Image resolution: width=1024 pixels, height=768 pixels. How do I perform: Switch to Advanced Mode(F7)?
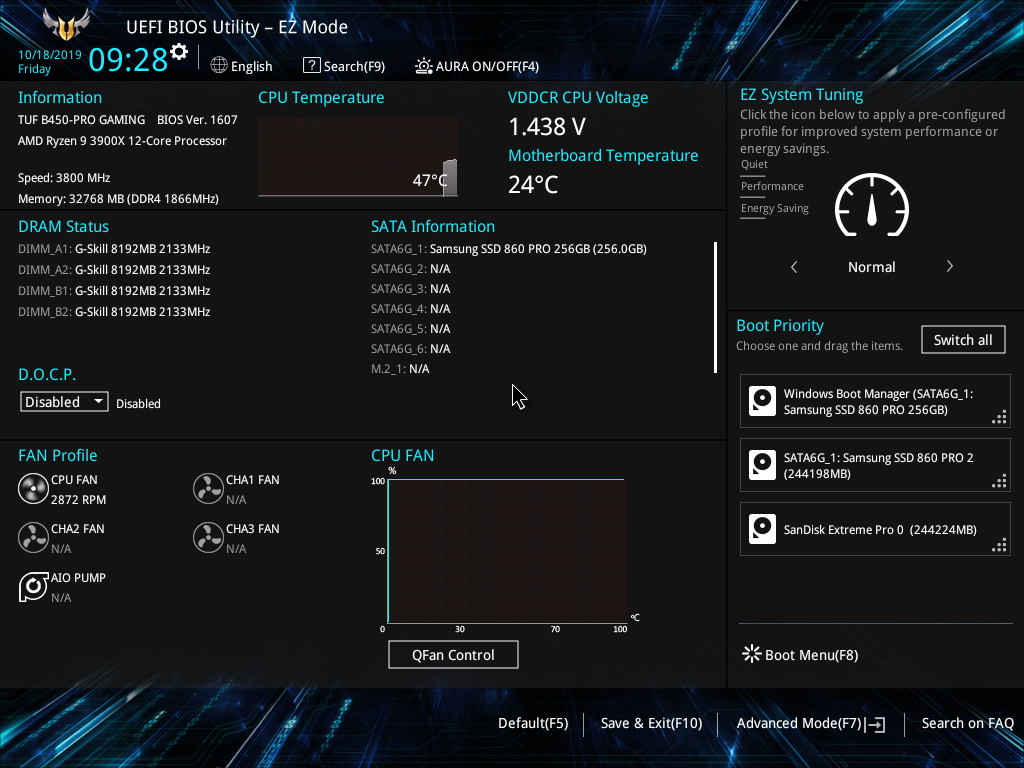[x=811, y=724]
